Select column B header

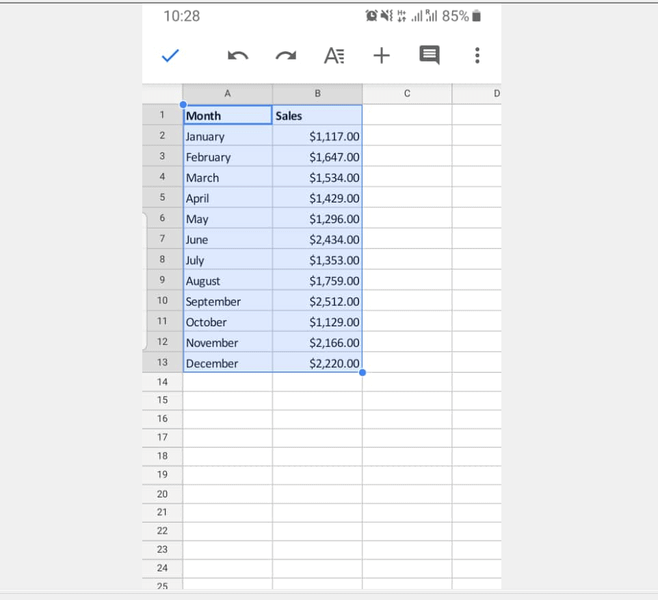pyautogui.click(x=318, y=94)
